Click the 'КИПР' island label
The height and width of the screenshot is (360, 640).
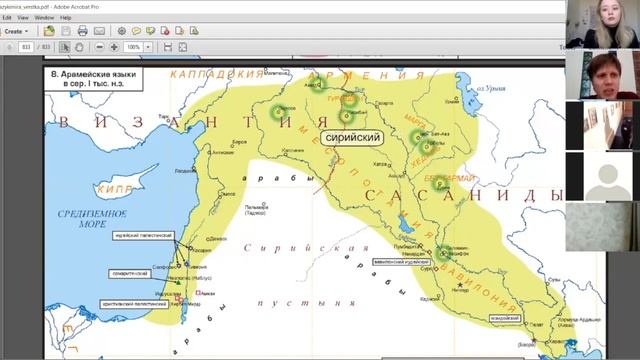pos(115,190)
